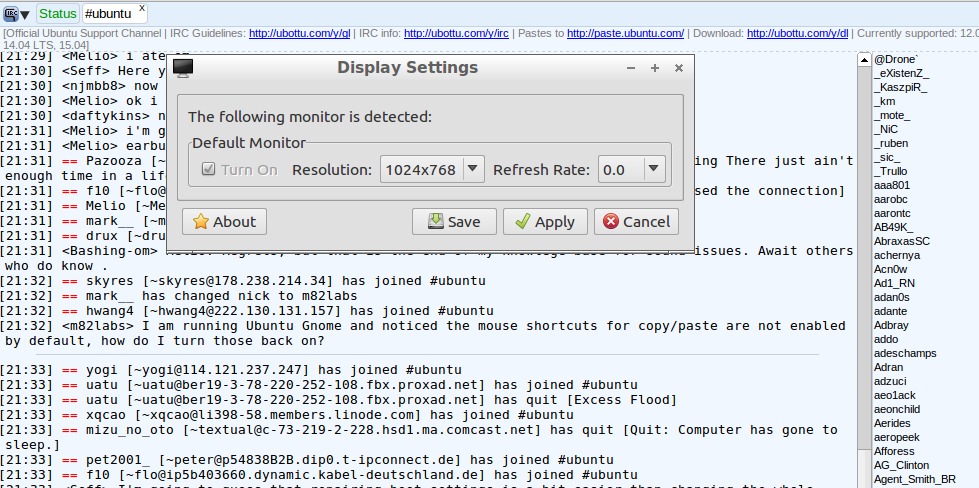Open the Refresh Rate dropdown
This screenshot has height=488, width=979.
tap(631, 169)
